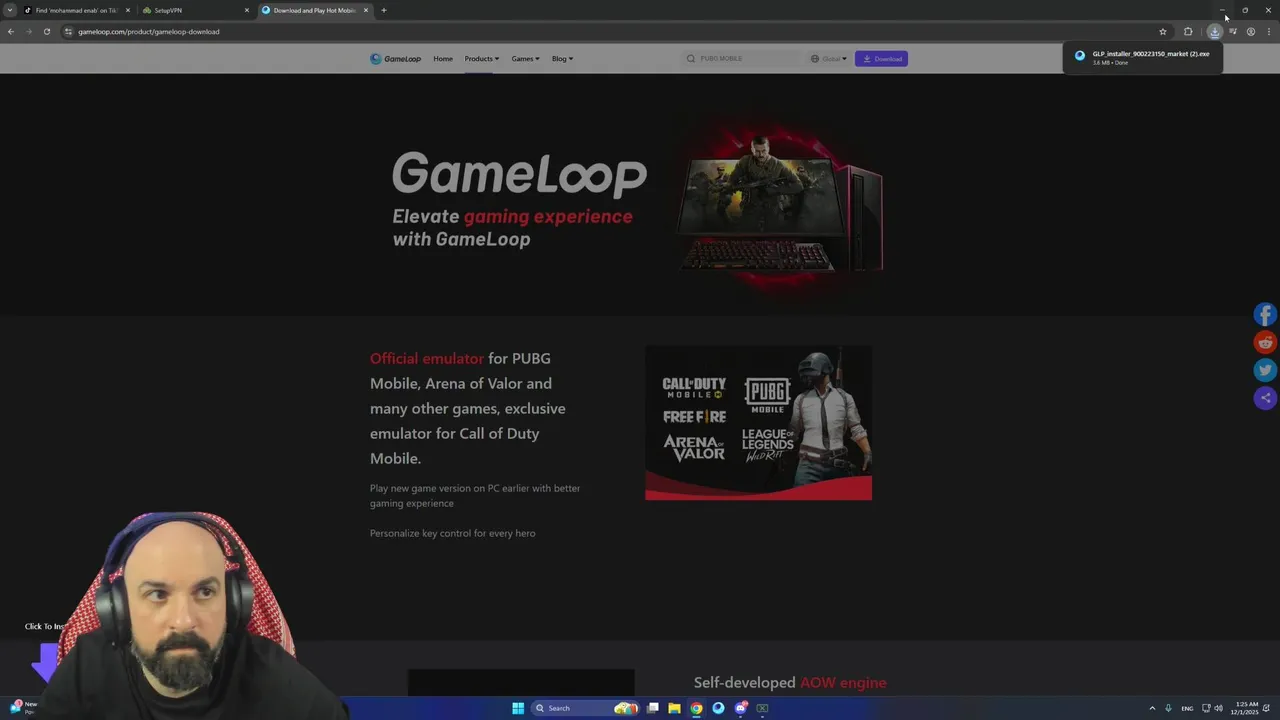The image size is (1280, 720).
Task: Click the search magnifier icon on the site
Action: (x=690, y=58)
